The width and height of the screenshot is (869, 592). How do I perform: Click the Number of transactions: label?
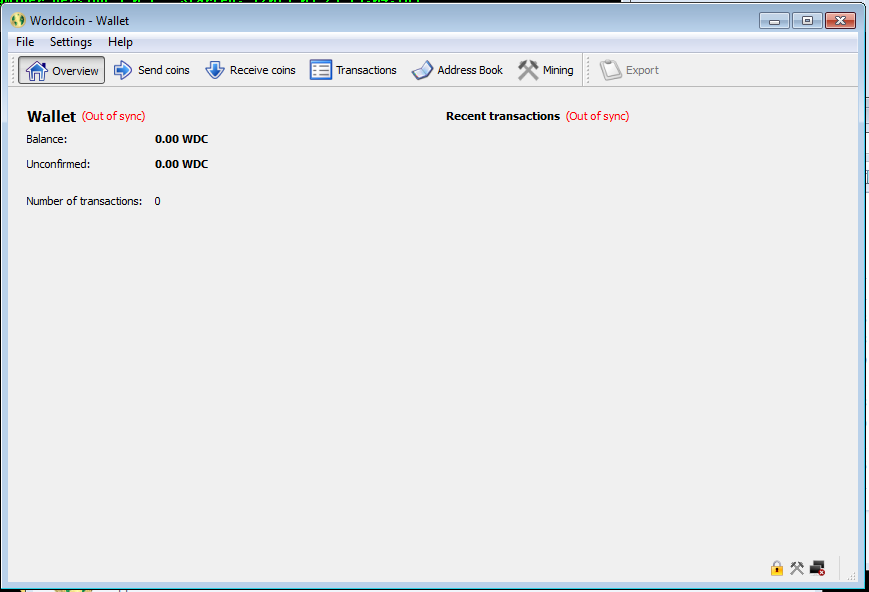click(x=84, y=201)
